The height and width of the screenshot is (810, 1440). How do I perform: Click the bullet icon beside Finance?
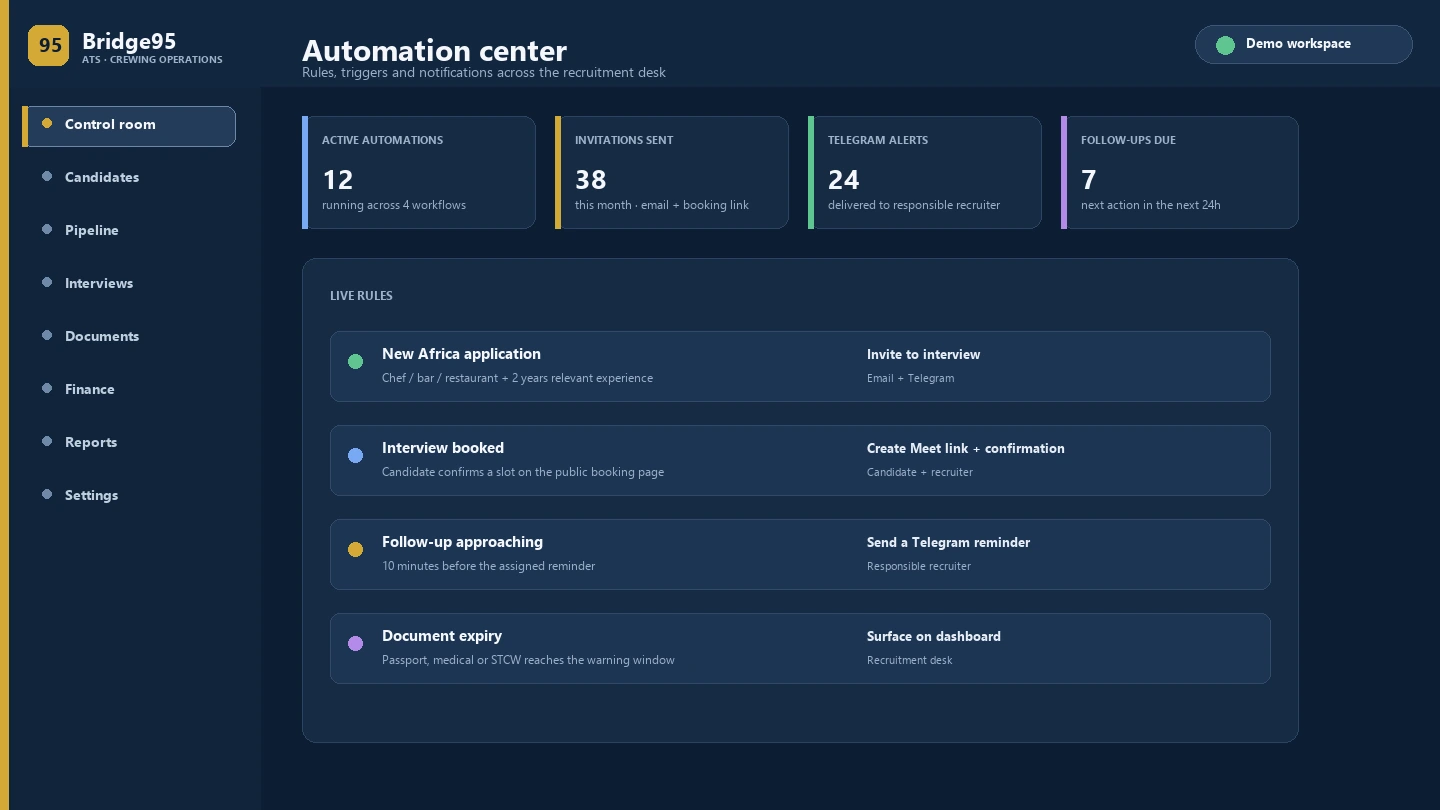click(x=47, y=389)
